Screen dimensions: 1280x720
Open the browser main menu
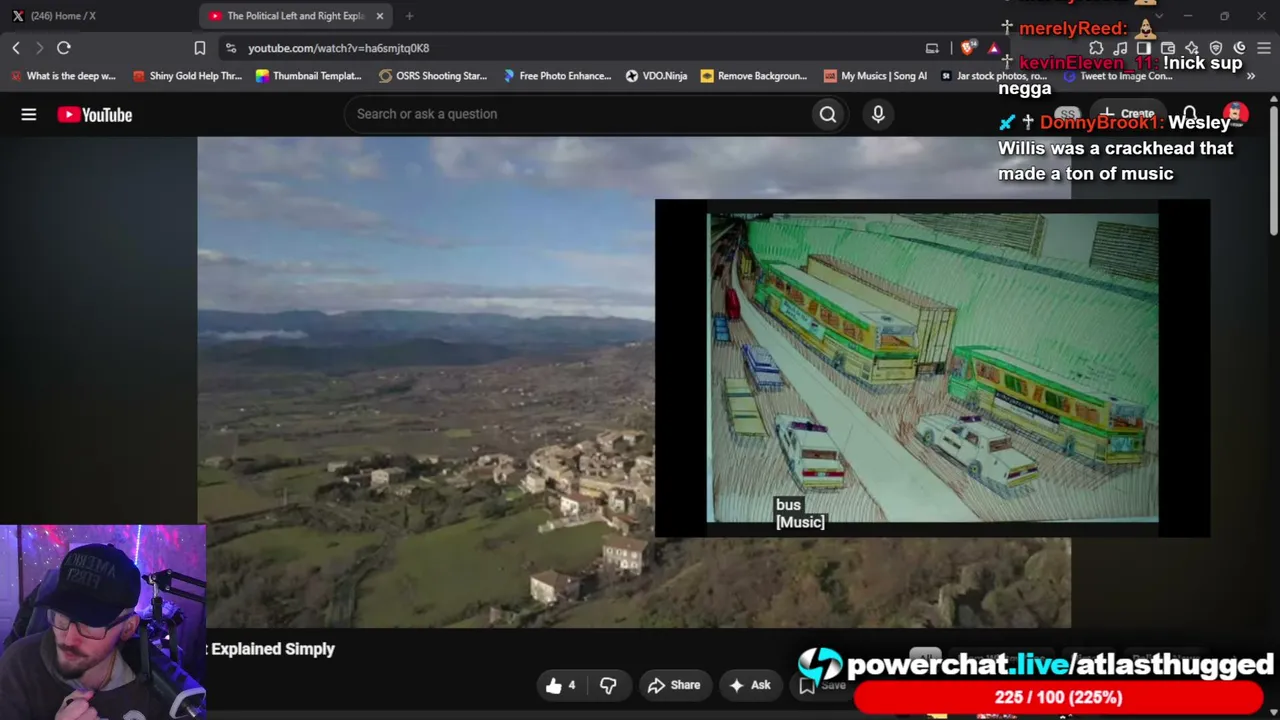[1264, 48]
